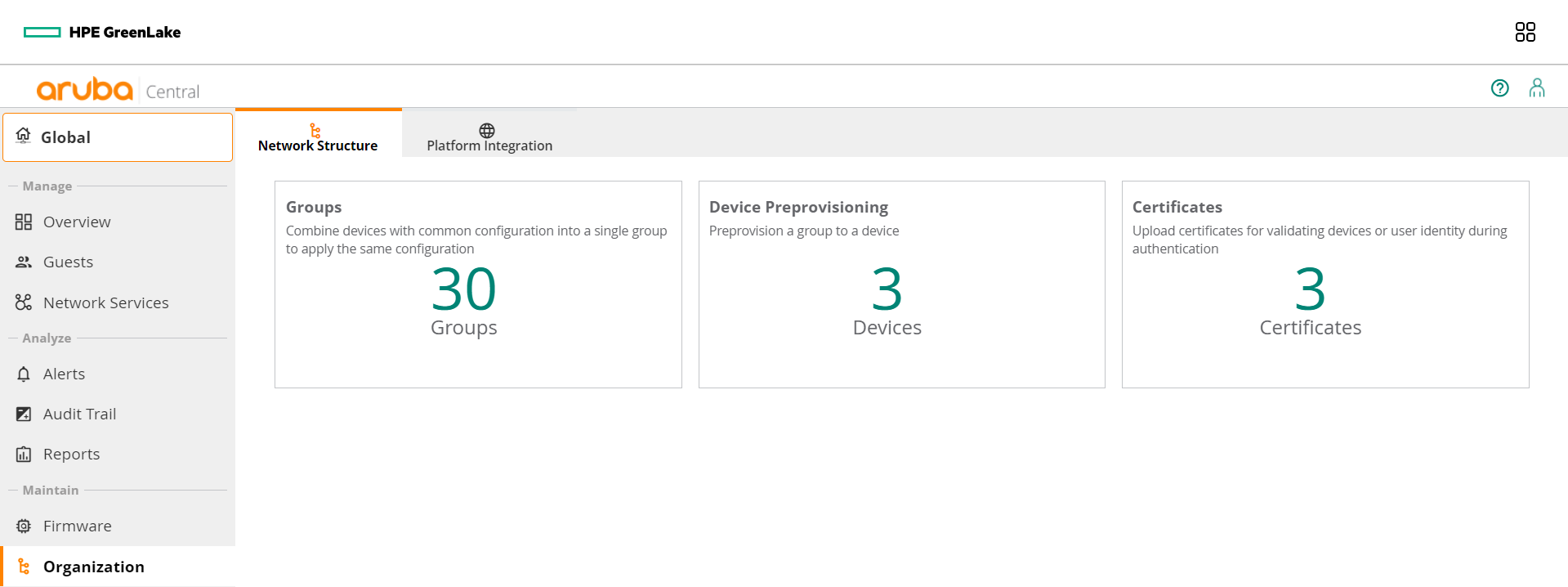Click the Groups card description text

tap(476, 240)
